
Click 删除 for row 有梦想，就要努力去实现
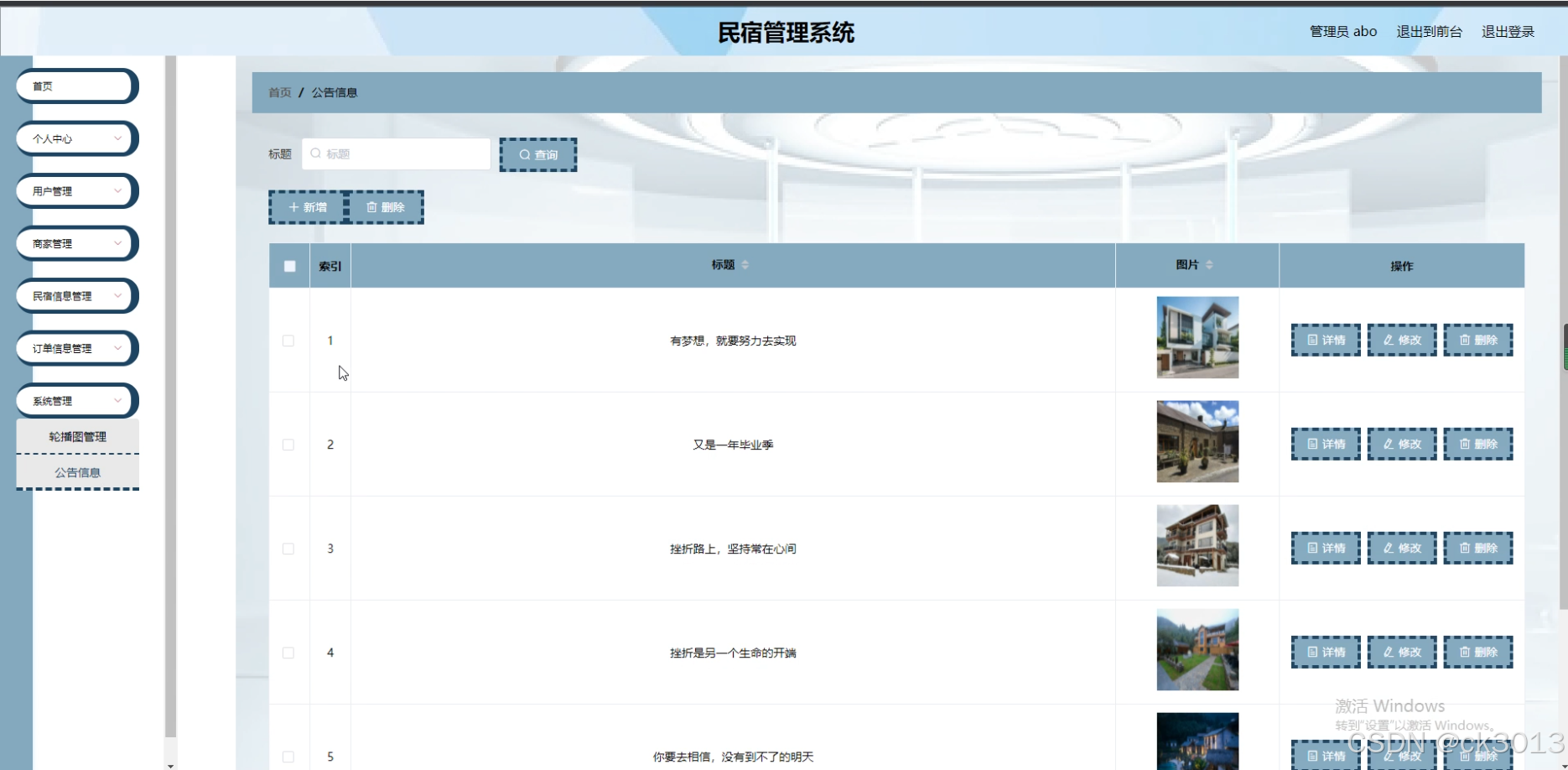pyautogui.click(x=1478, y=340)
